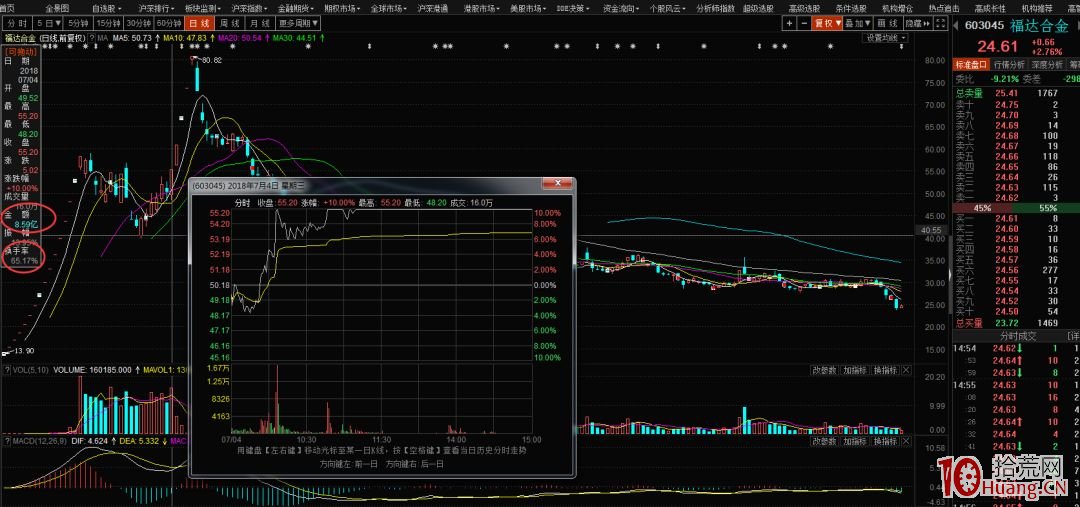
Task: Select 行情分析 tab
Action: 1009,64
